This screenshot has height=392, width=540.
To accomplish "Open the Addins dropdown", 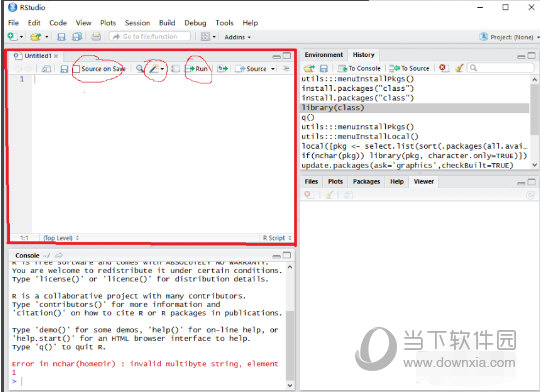I will click(x=237, y=37).
